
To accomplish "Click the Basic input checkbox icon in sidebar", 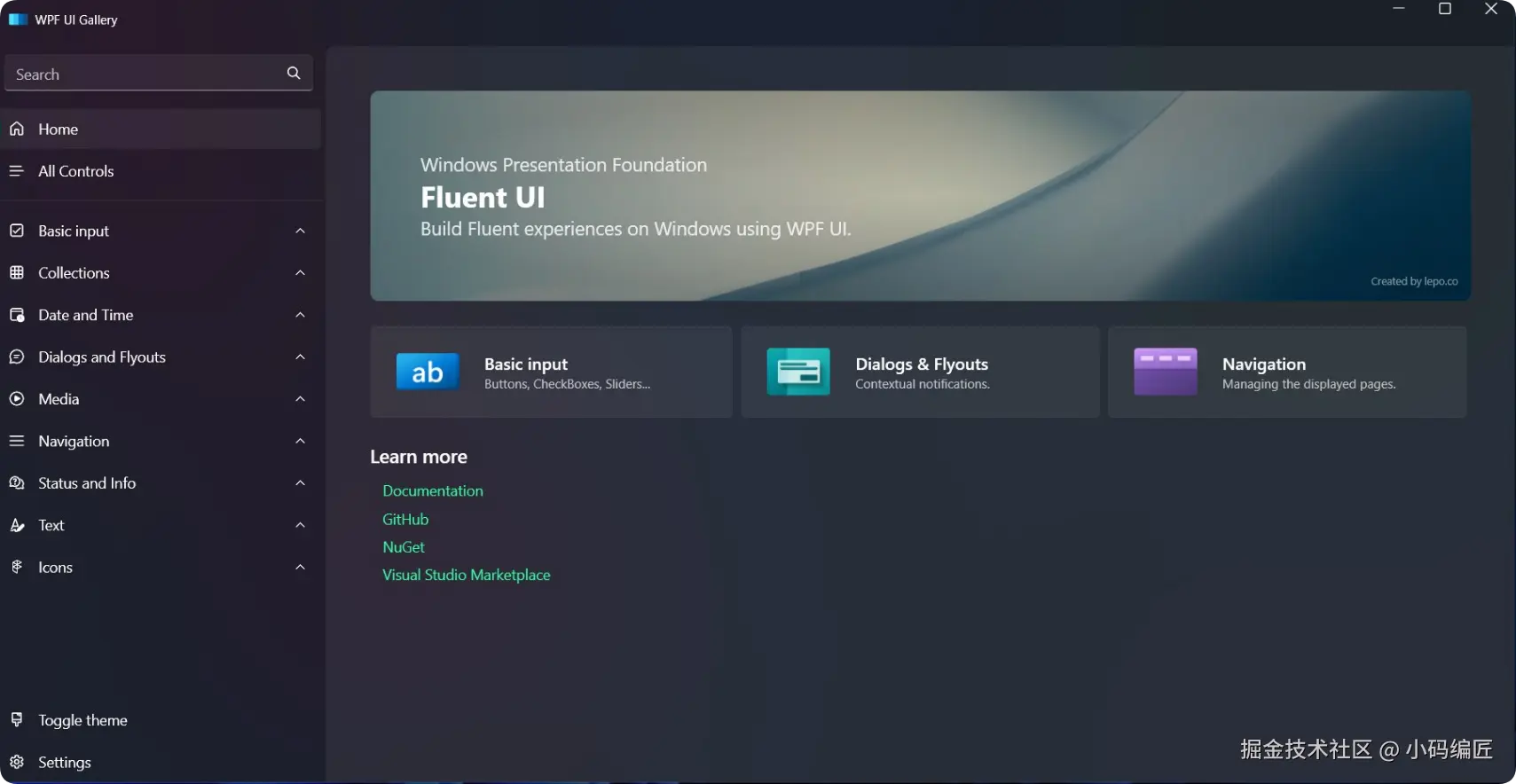I will [x=17, y=231].
